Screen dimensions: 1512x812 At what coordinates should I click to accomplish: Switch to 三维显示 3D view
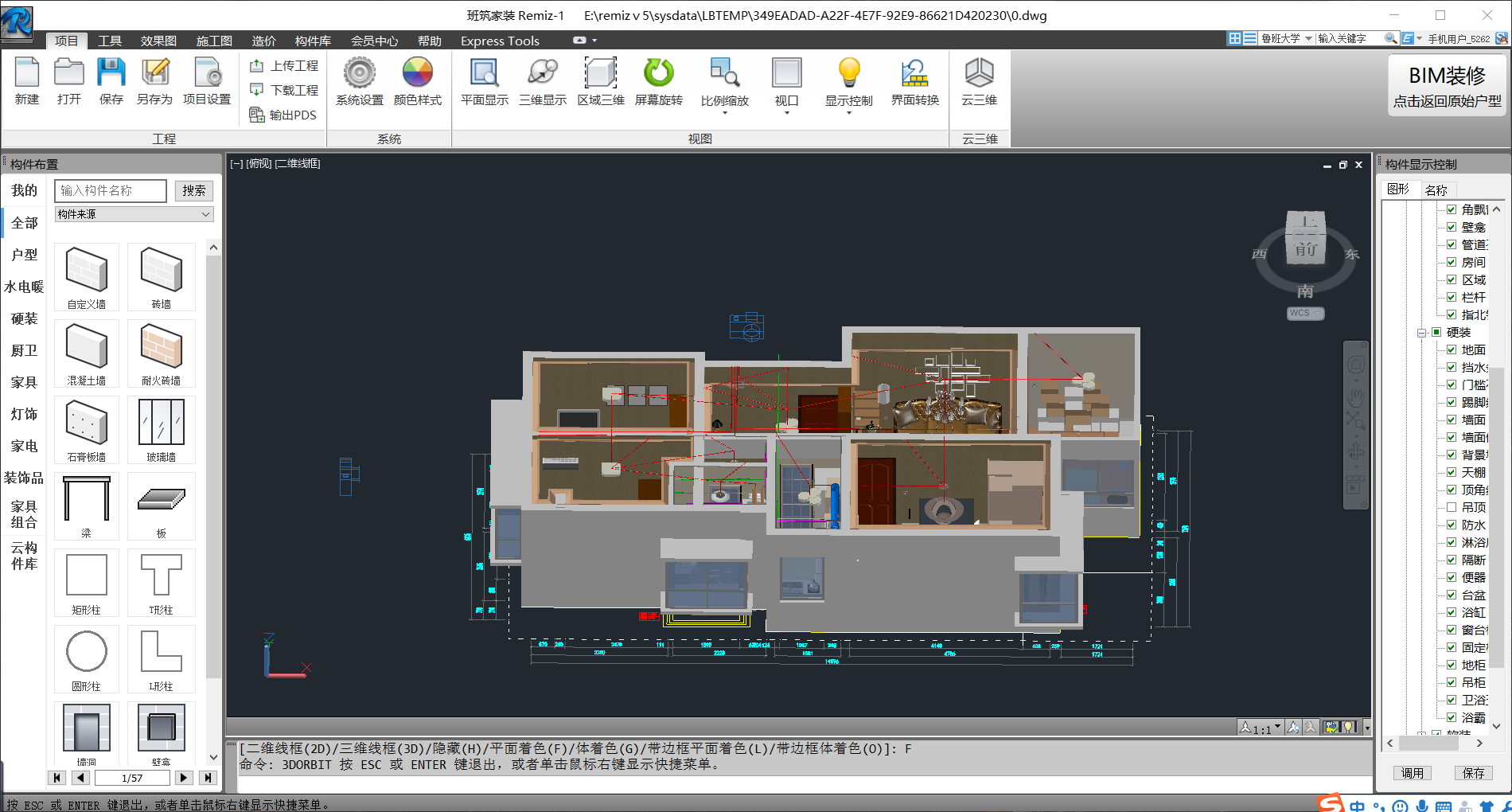tap(543, 81)
